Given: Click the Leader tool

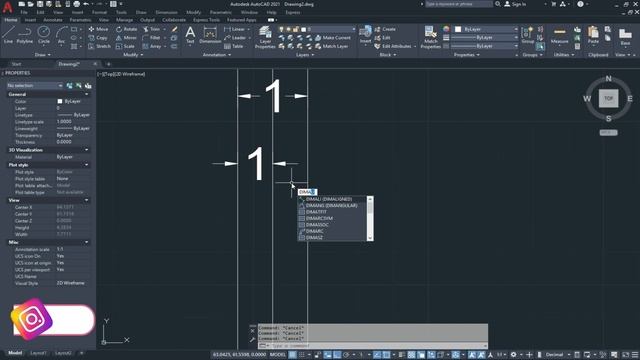Looking at the screenshot, I should (x=235, y=38).
